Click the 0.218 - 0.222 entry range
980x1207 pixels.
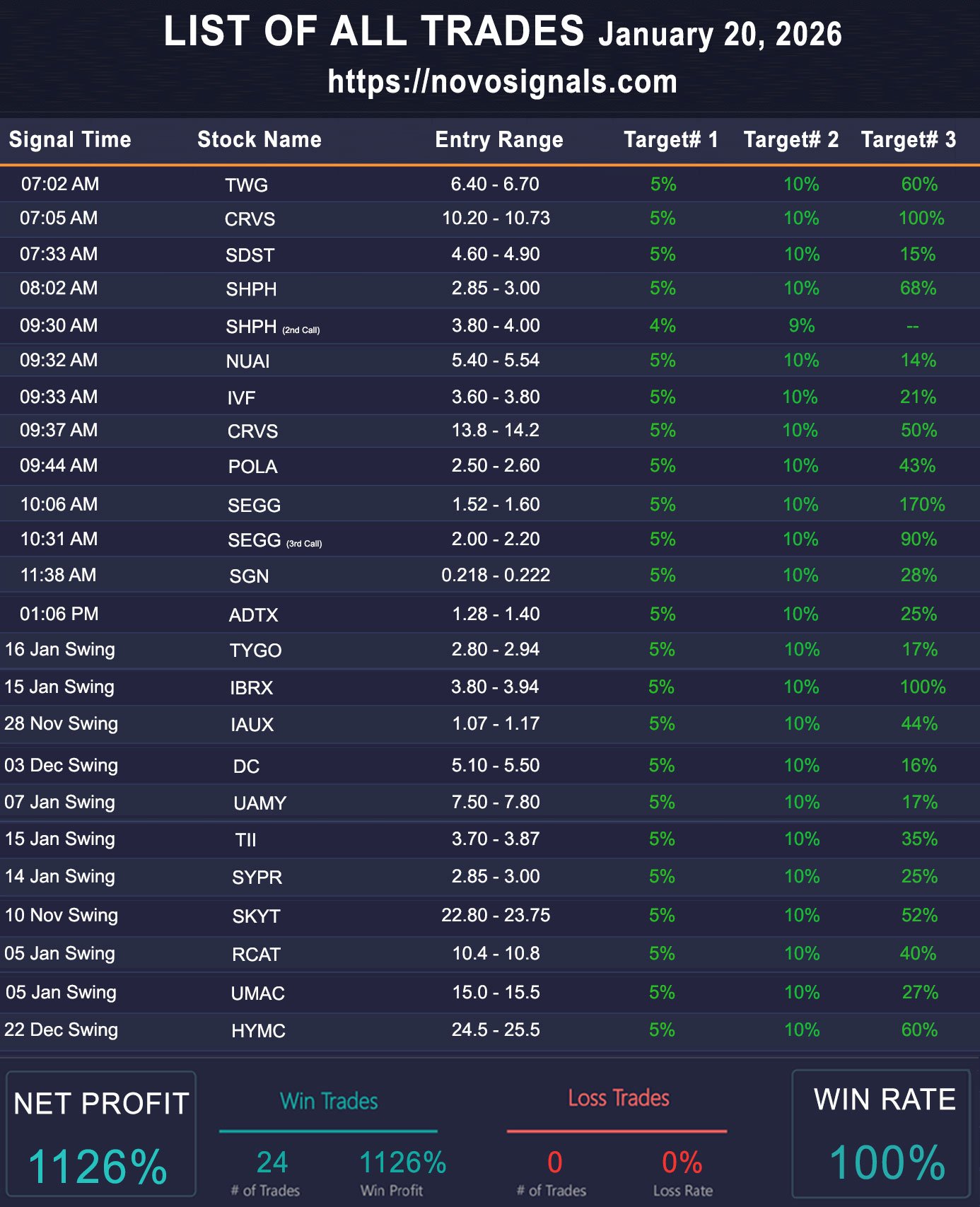[x=495, y=575]
